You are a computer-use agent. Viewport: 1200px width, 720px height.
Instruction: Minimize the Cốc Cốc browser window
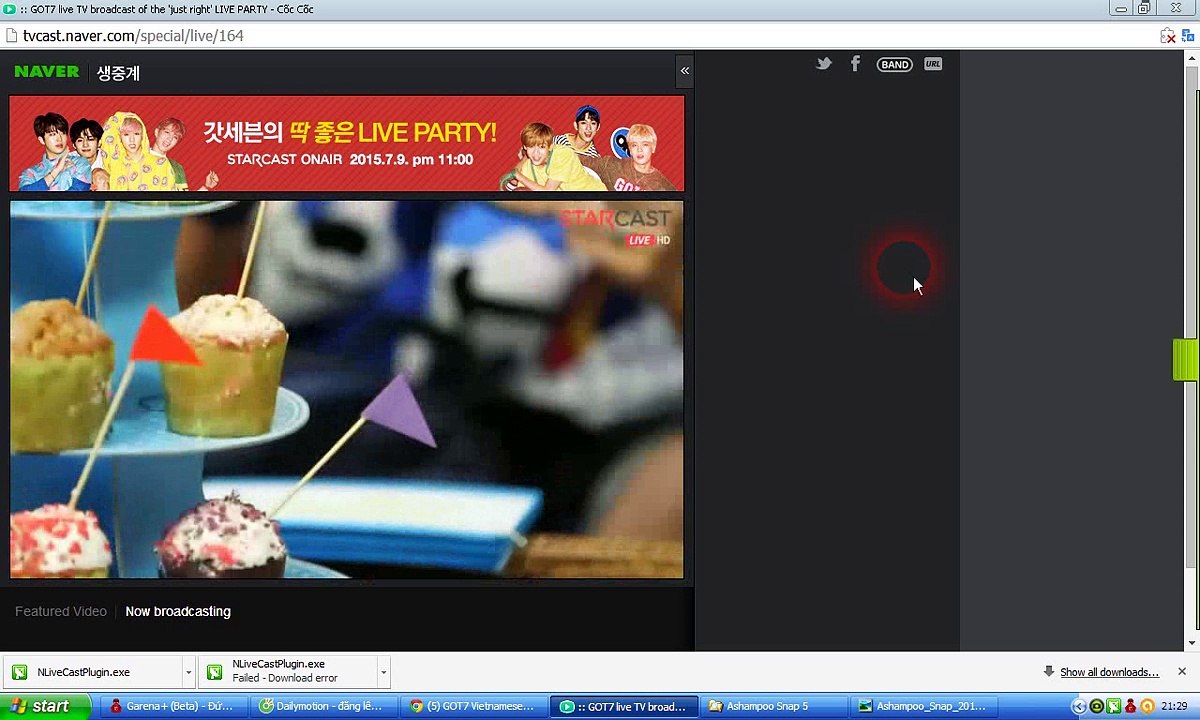(1121, 8)
